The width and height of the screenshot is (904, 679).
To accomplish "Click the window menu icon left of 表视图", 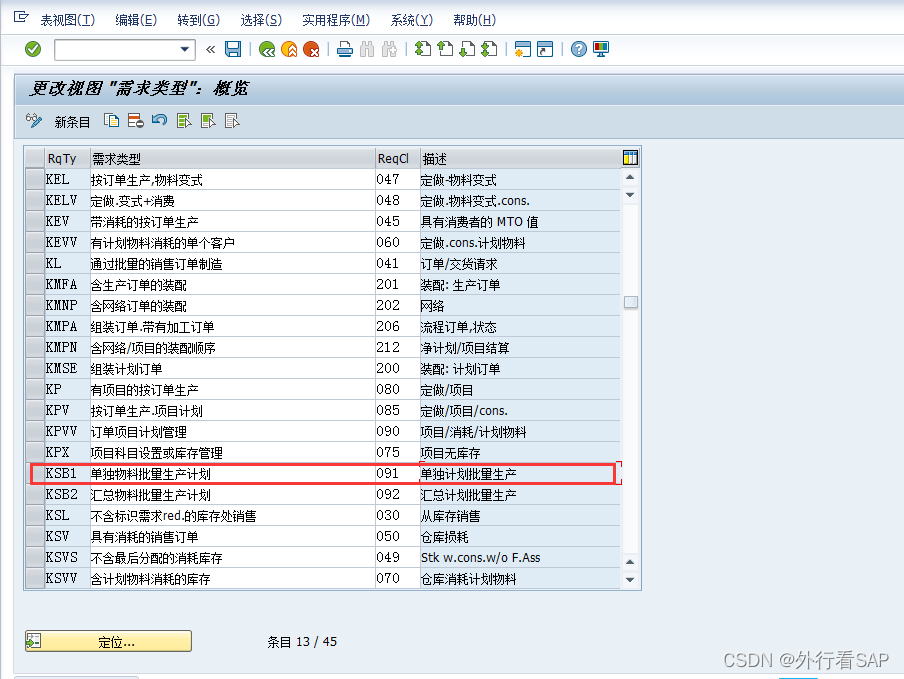I will [21, 17].
